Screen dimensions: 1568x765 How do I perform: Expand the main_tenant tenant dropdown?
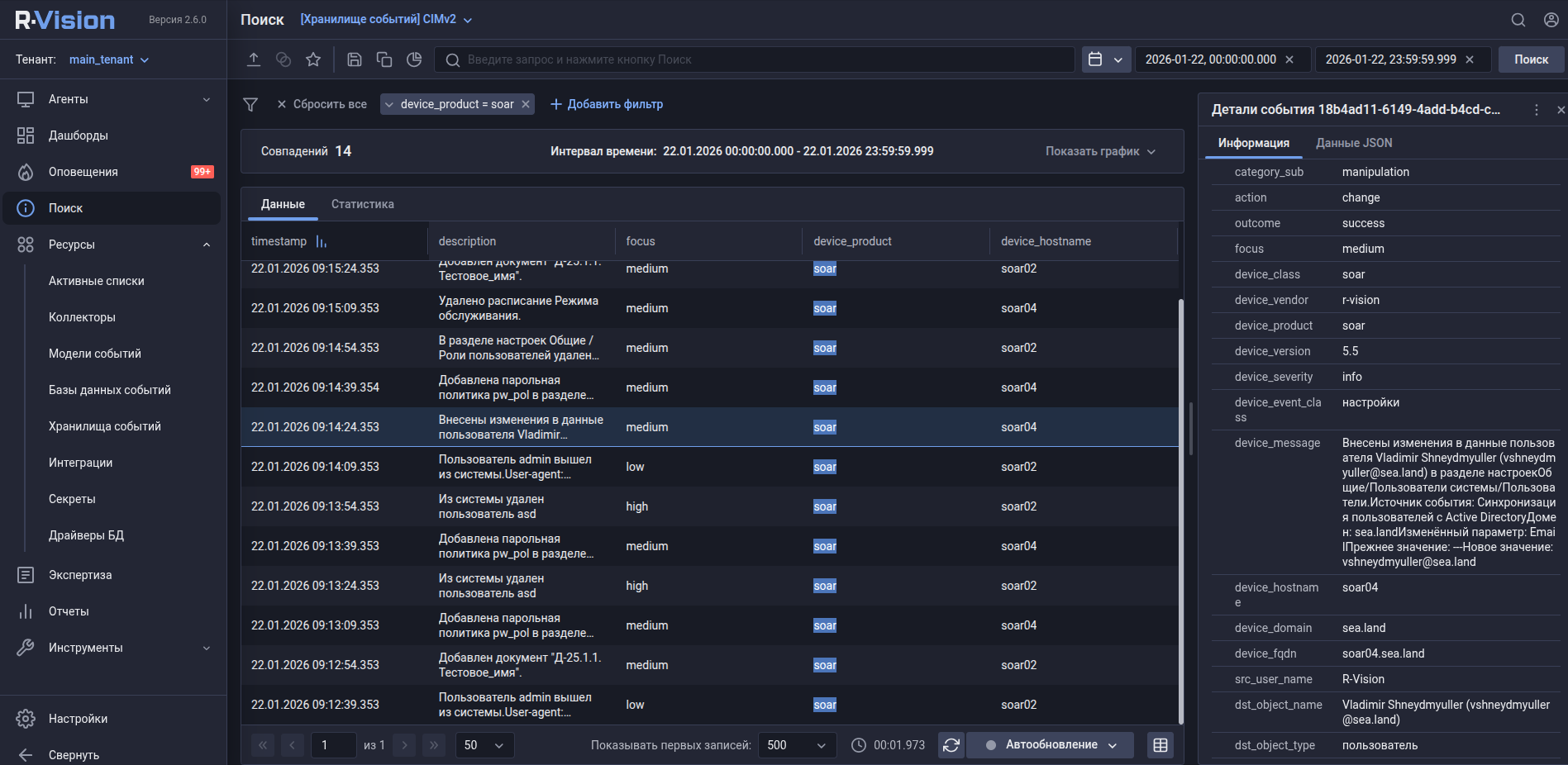[x=108, y=59]
